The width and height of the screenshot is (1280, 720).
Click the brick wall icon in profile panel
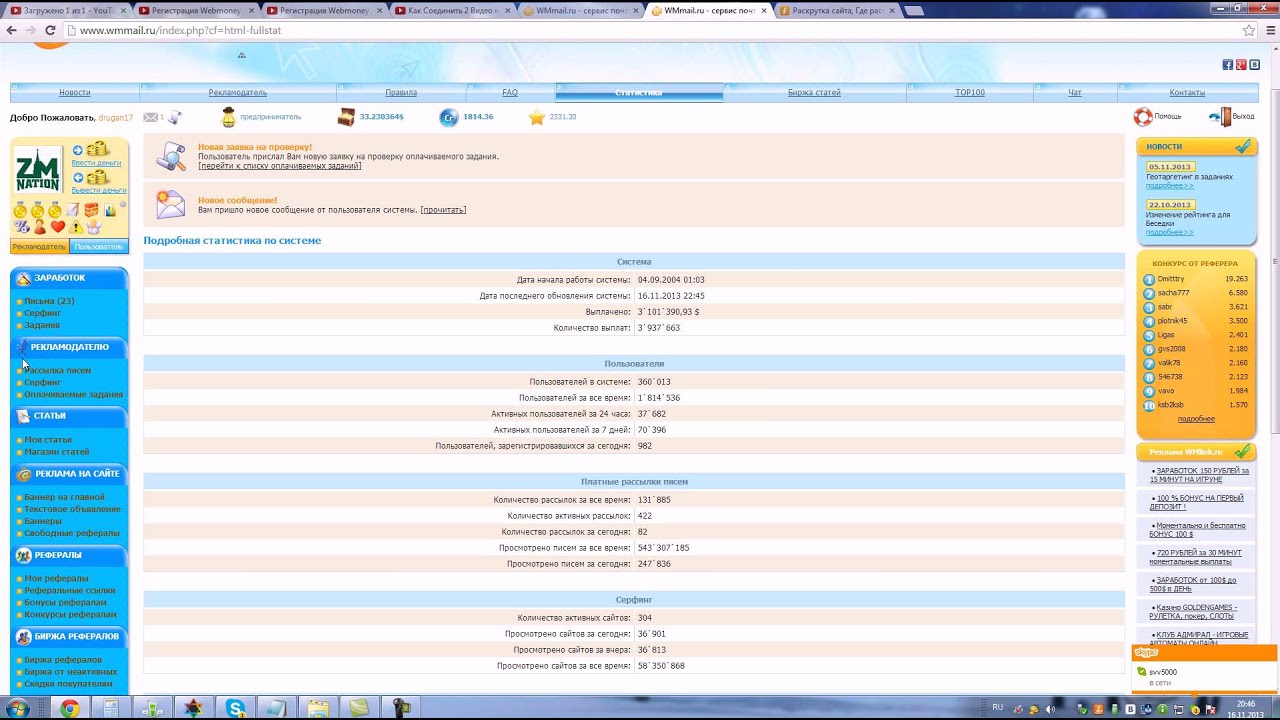(91, 210)
